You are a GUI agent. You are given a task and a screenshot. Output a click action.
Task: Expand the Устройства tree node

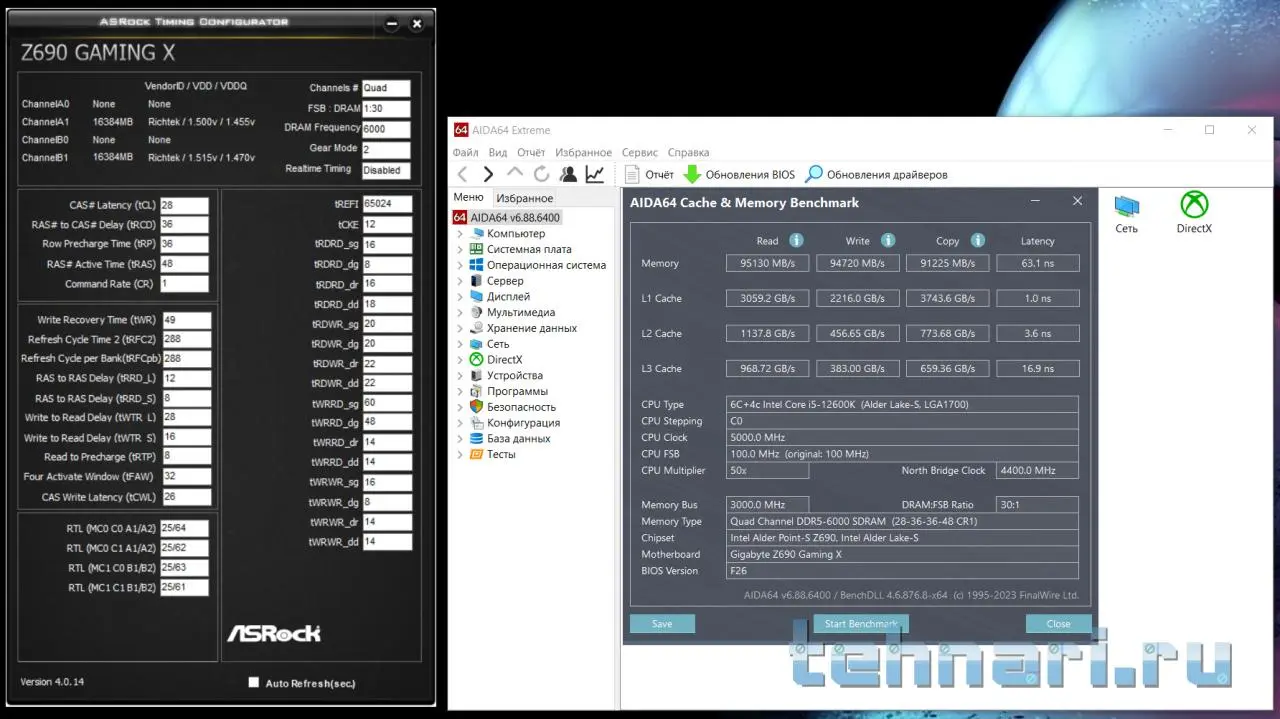[460, 375]
